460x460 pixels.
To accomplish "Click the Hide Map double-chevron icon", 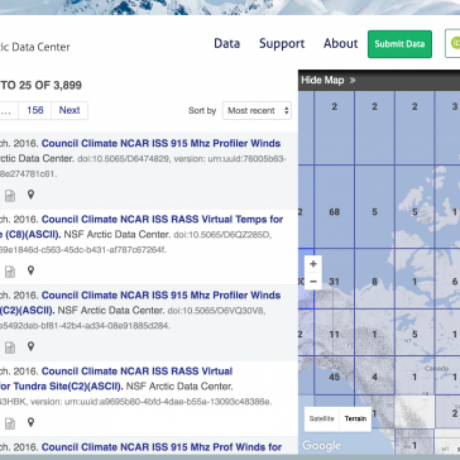I will tap(352, 80).
